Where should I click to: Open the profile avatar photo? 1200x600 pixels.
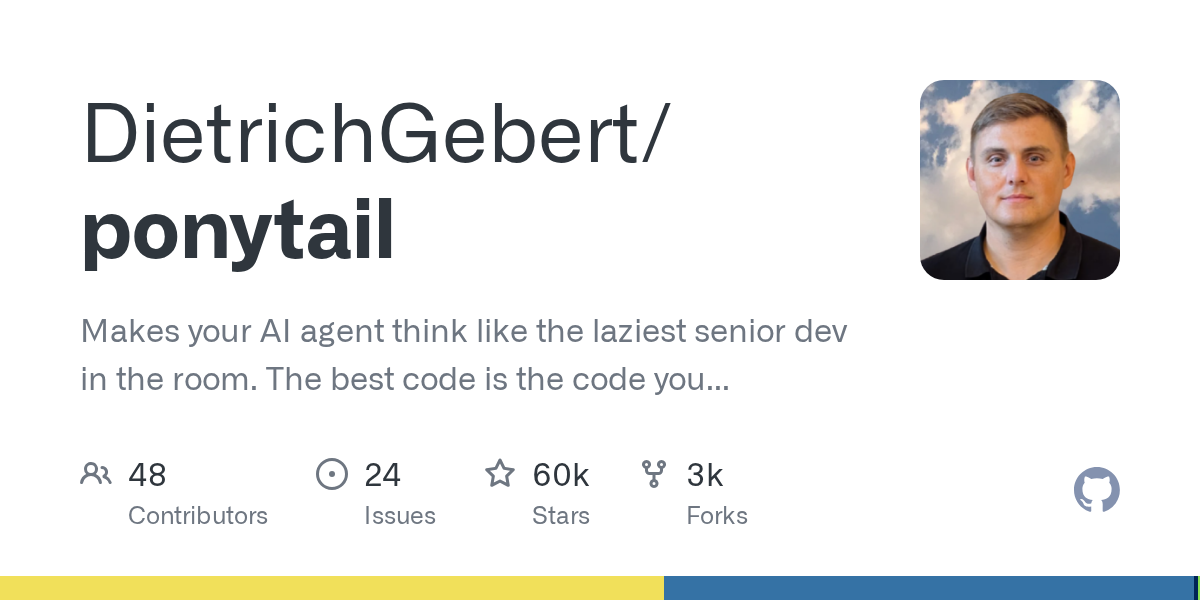(x=1020, y=180)
